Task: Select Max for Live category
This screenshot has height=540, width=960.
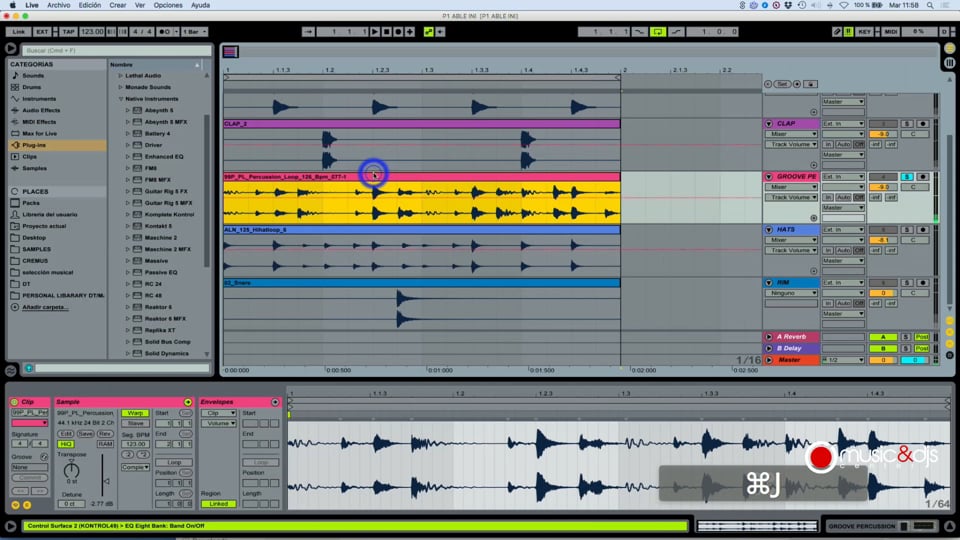Action: [39, 133]
